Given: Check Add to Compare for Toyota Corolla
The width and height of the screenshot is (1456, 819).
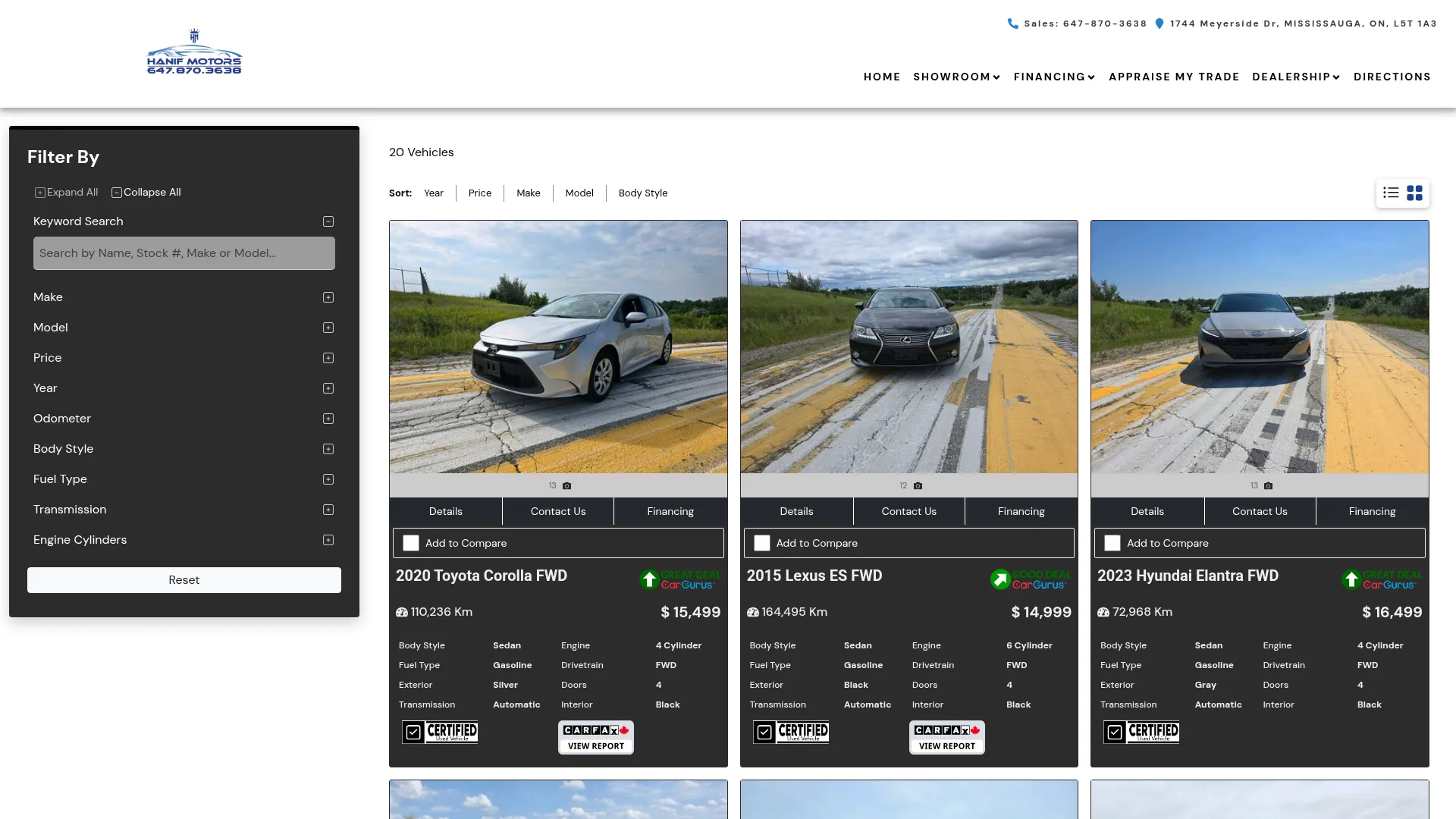Looking at the screenshot, I should (411, 543).
